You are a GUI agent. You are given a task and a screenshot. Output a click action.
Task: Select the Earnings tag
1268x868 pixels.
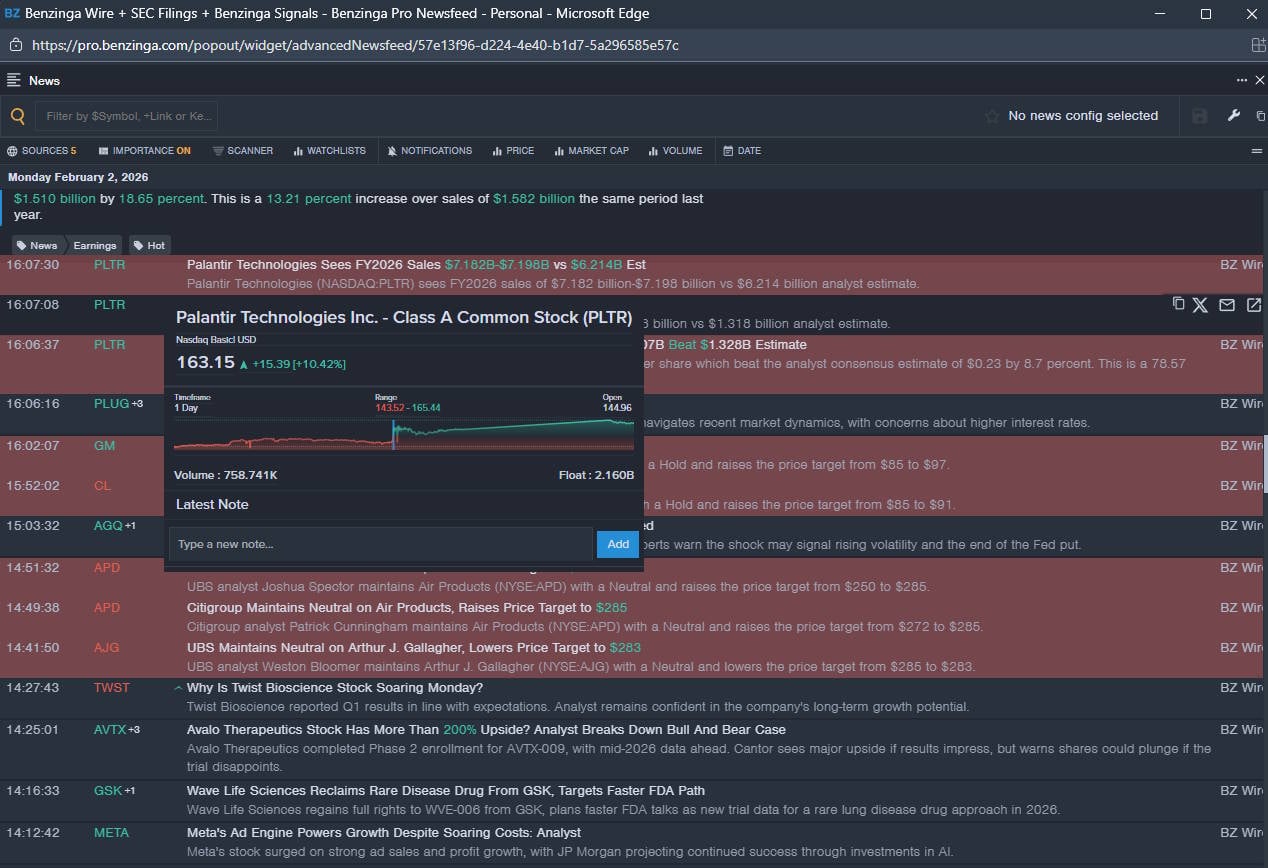click(94, 245)
